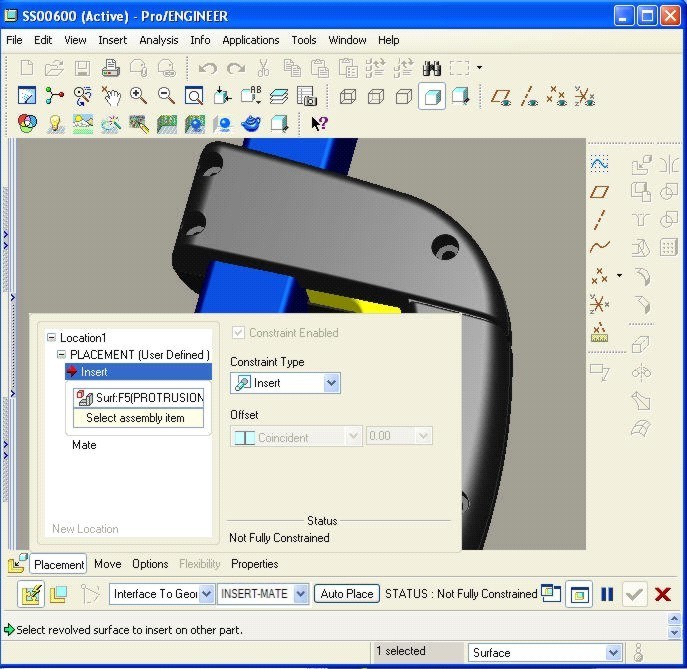Collapse the PLACEMENT (User Defined) node
Viewport: 687px width, 669px height.
[x=62, y=354]
